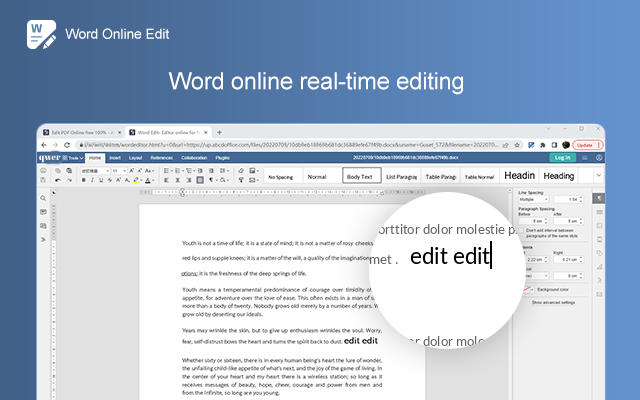Apply the Body Text style
This screenshot has width=640, height=400.
[x=360, y=176]
